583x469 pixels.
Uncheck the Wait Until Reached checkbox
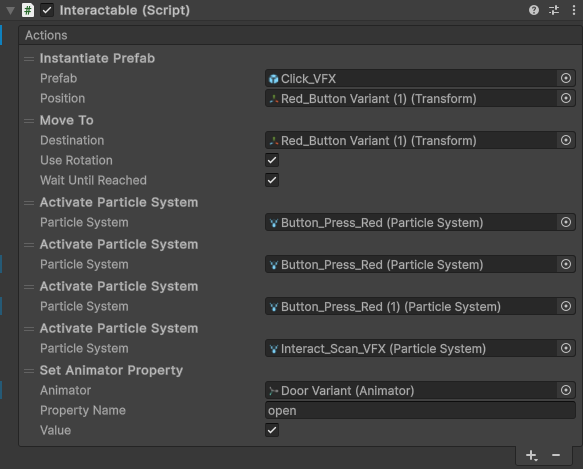[272, 180]
